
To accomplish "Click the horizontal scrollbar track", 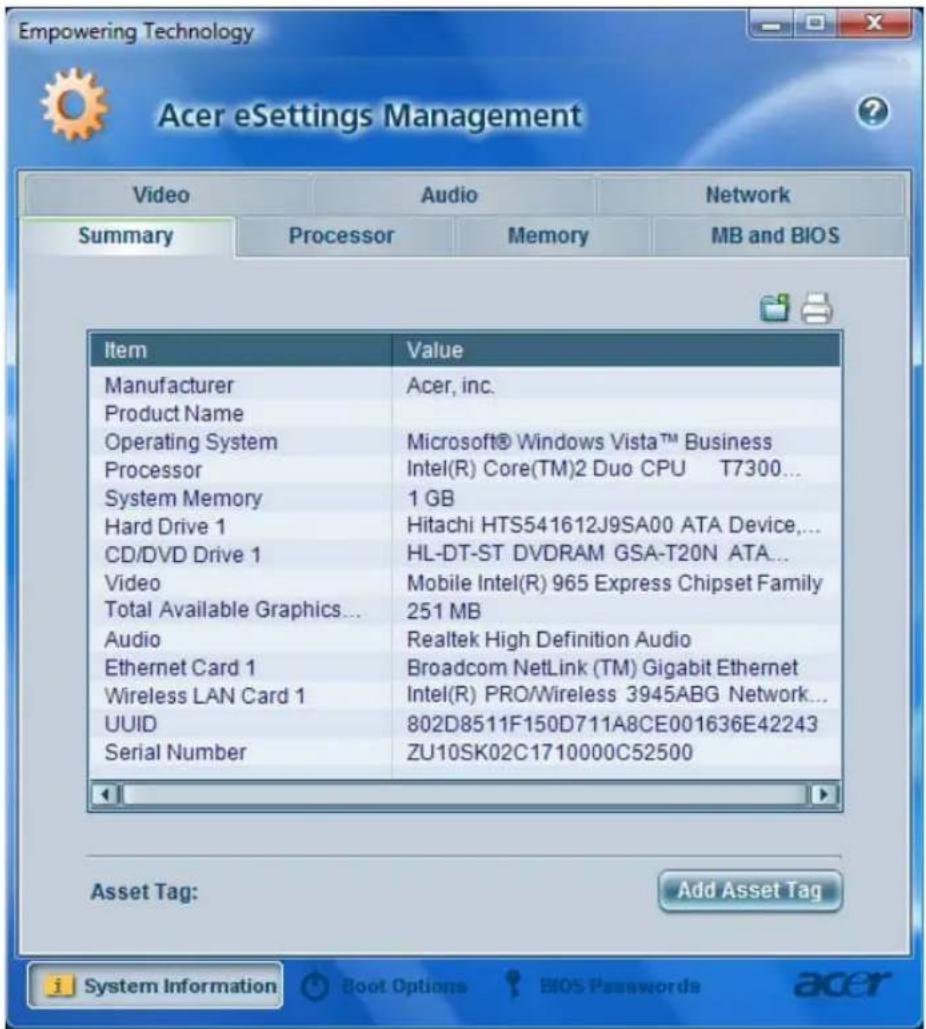I will pos(465,795).
